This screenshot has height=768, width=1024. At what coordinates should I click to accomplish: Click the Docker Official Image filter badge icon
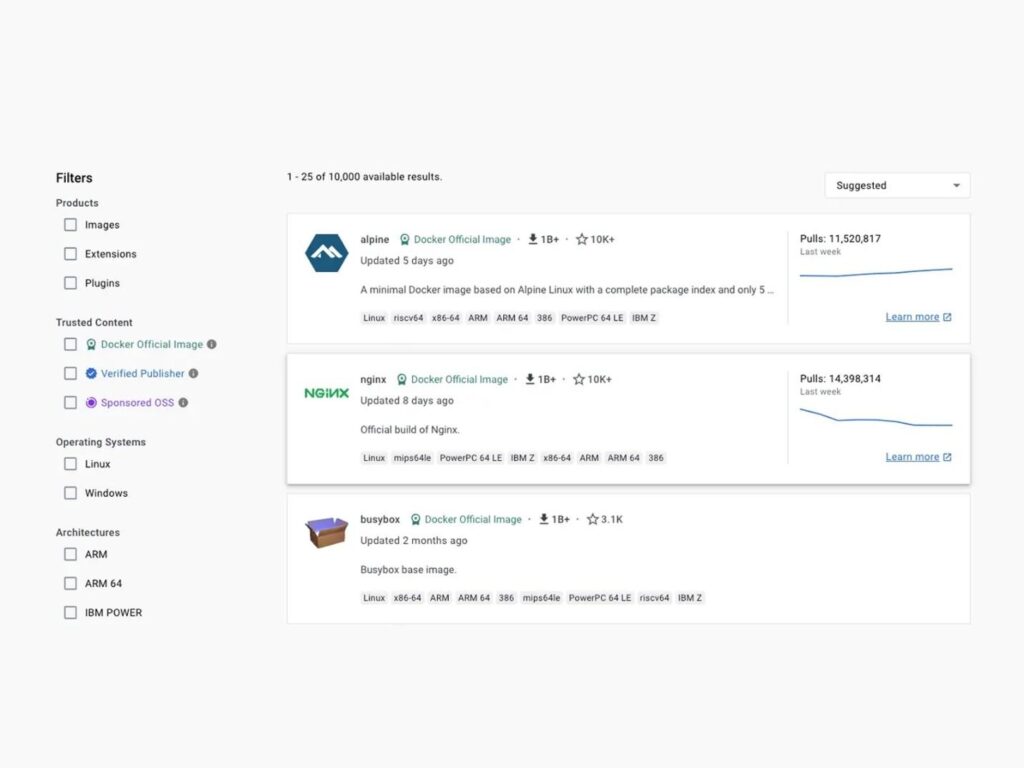pyautogui.click(x=91, y=344)
